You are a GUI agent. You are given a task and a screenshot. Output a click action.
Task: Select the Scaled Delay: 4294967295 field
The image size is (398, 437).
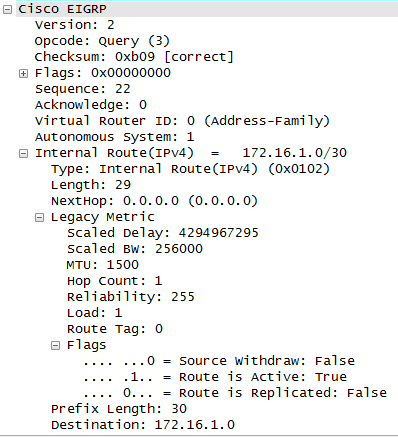pyautogui.click(x=163, y=233)
